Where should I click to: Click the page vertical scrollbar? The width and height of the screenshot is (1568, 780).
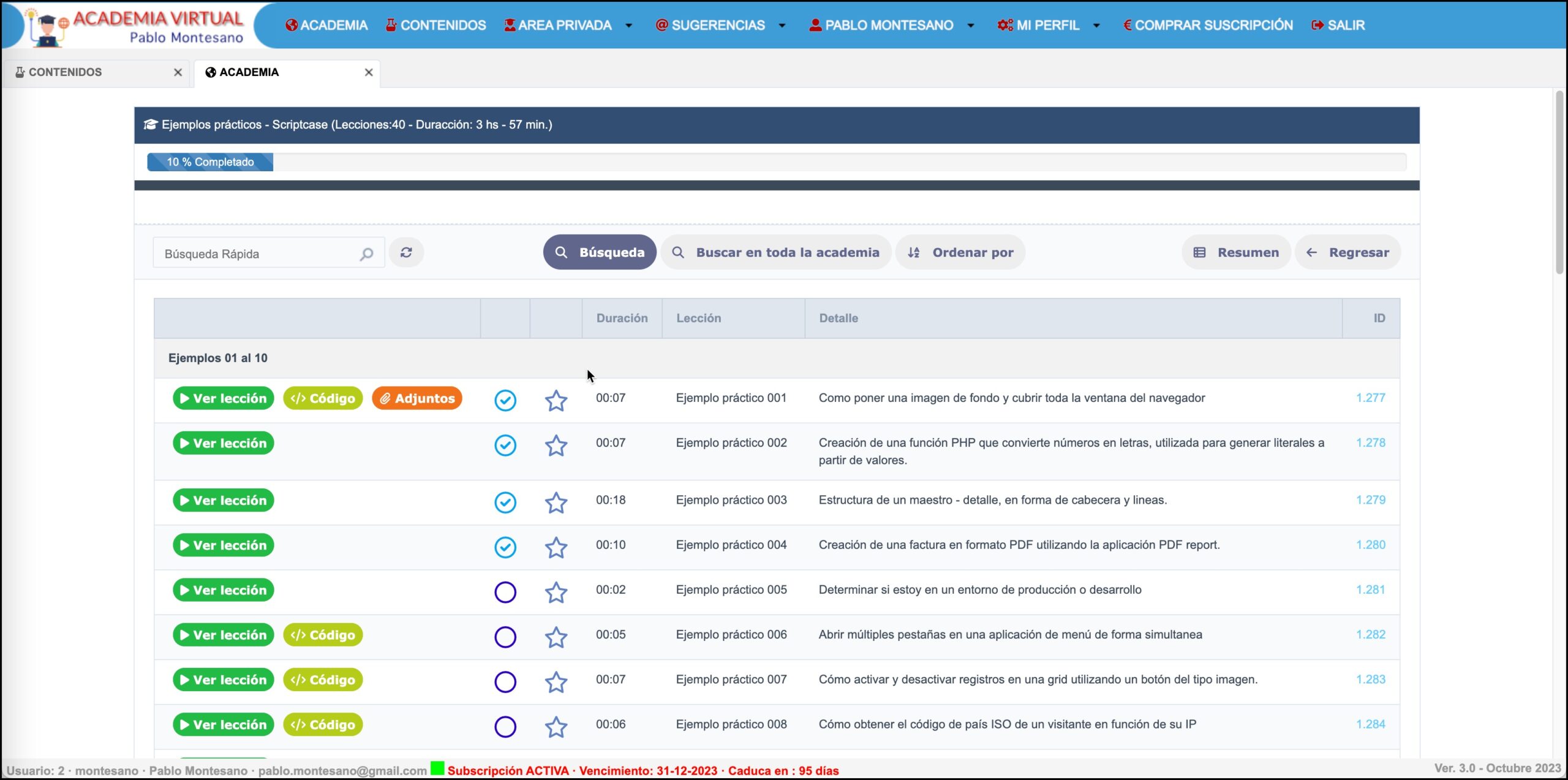pos(1559,182)
